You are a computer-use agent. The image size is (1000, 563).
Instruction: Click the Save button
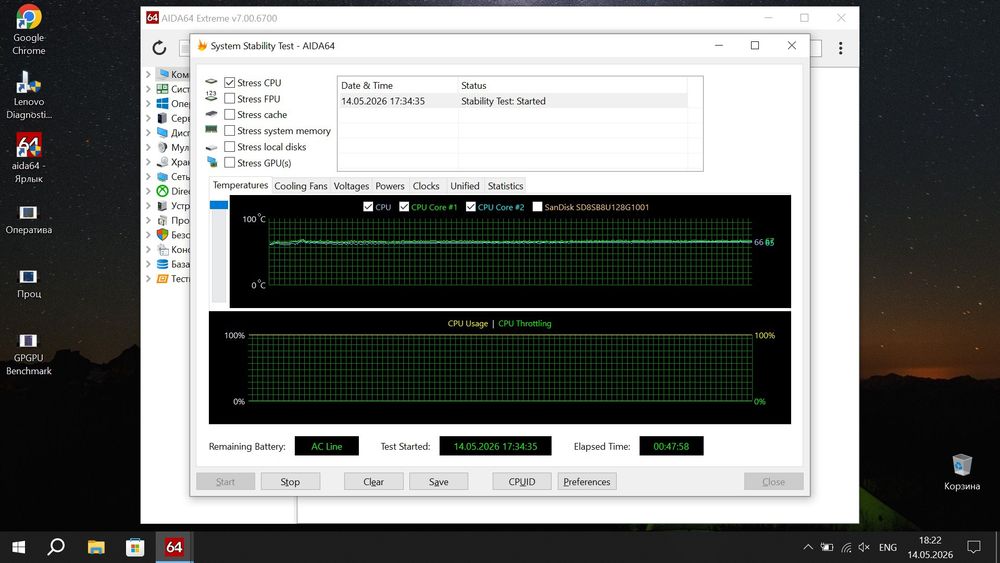click(439, 481)
